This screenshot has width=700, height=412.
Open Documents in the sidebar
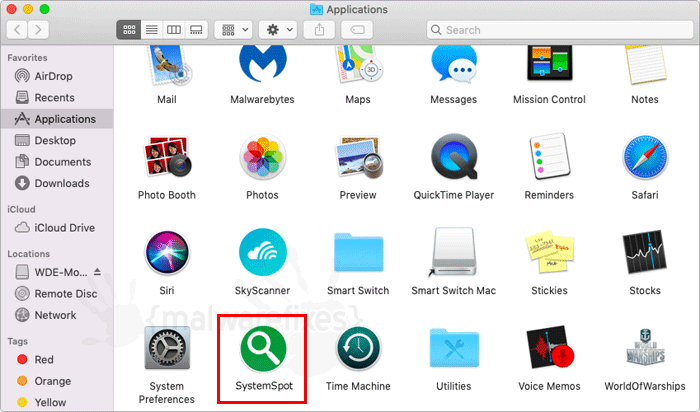coord(57,162)
